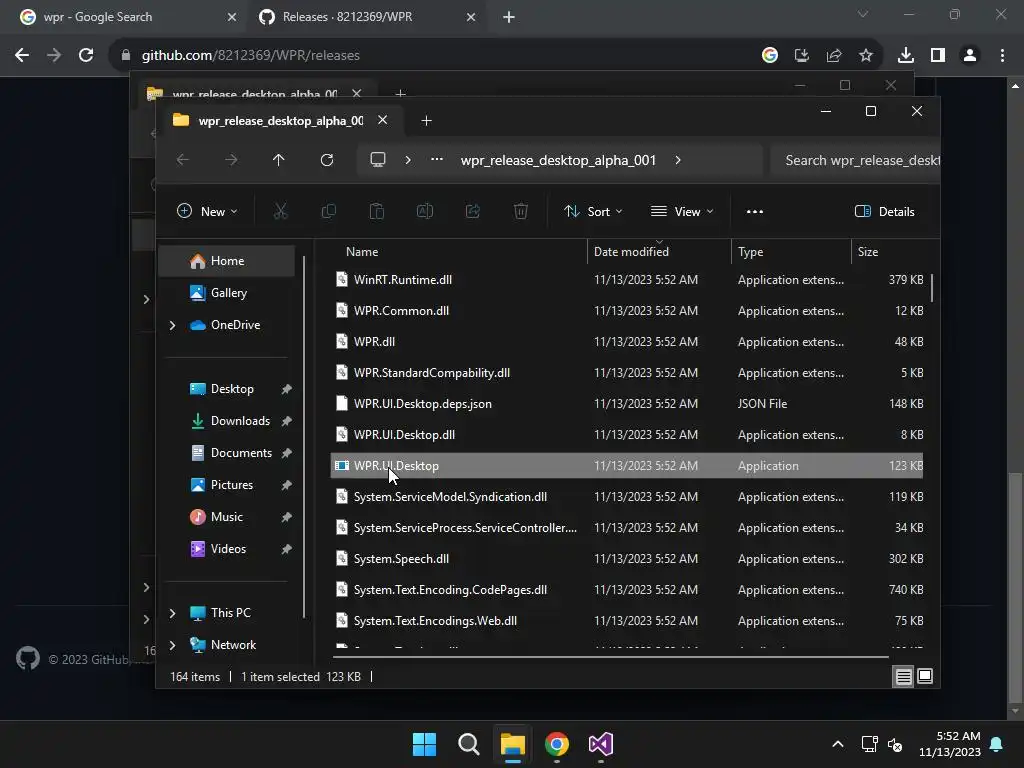This screenshot has height=768, width=1024.
Task: Click the Explorer search box
Action: (854, 160)
